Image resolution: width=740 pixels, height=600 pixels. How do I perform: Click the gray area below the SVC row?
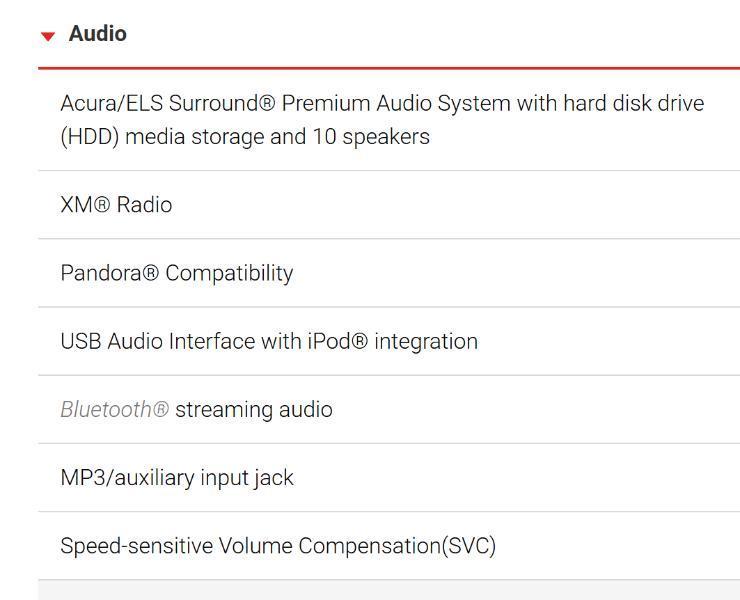click(388, 591)
